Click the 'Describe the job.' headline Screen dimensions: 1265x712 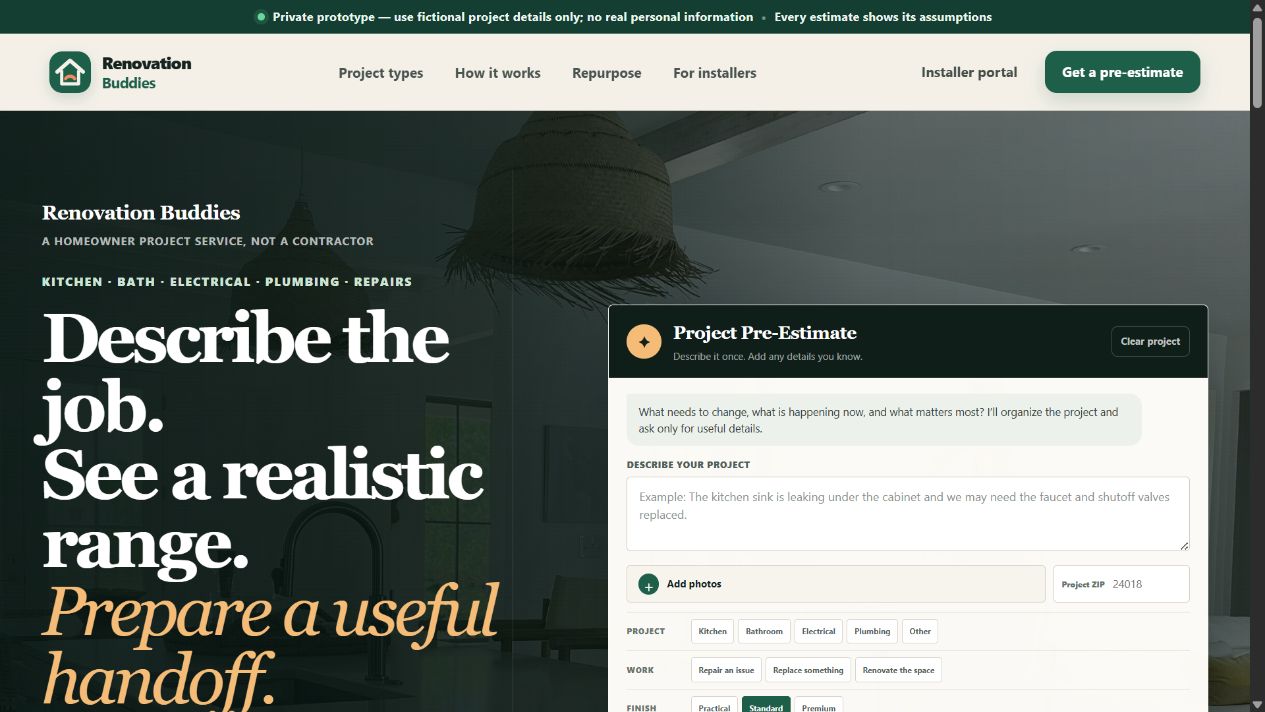(246, 374)
